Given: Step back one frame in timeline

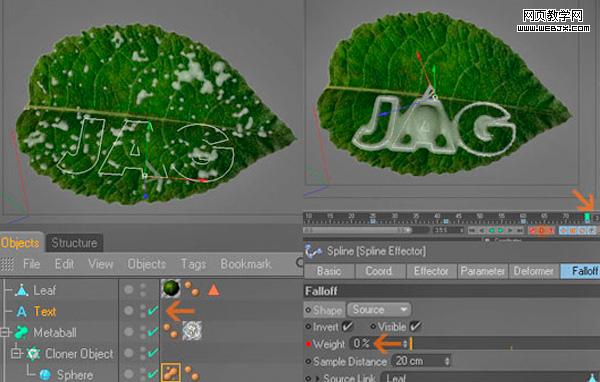Looking at the screenshot, I should click(482, 230).
